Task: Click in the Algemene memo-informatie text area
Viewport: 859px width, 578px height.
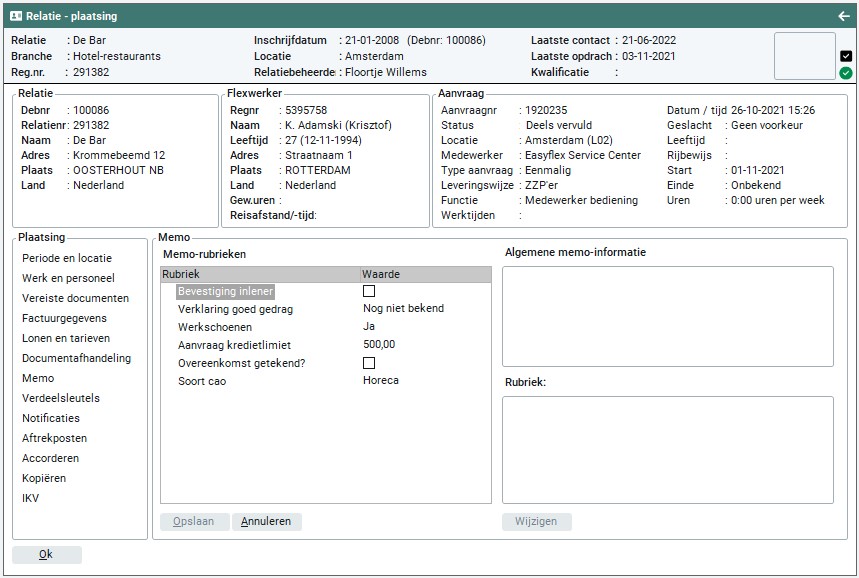Action: [x=667, y=316]
